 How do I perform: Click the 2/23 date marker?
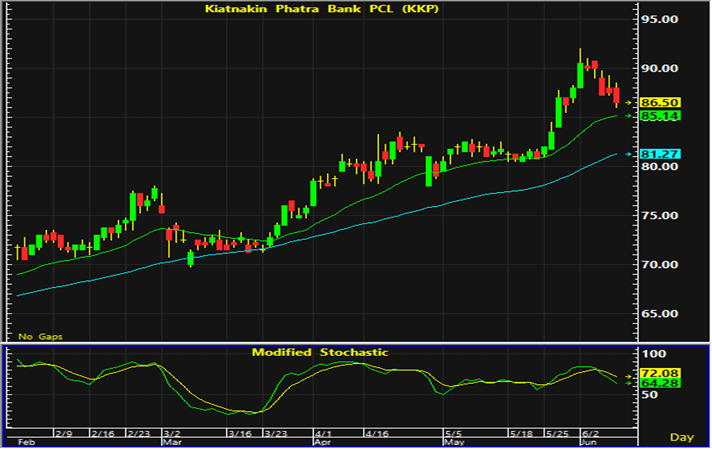tap(139, 434)
